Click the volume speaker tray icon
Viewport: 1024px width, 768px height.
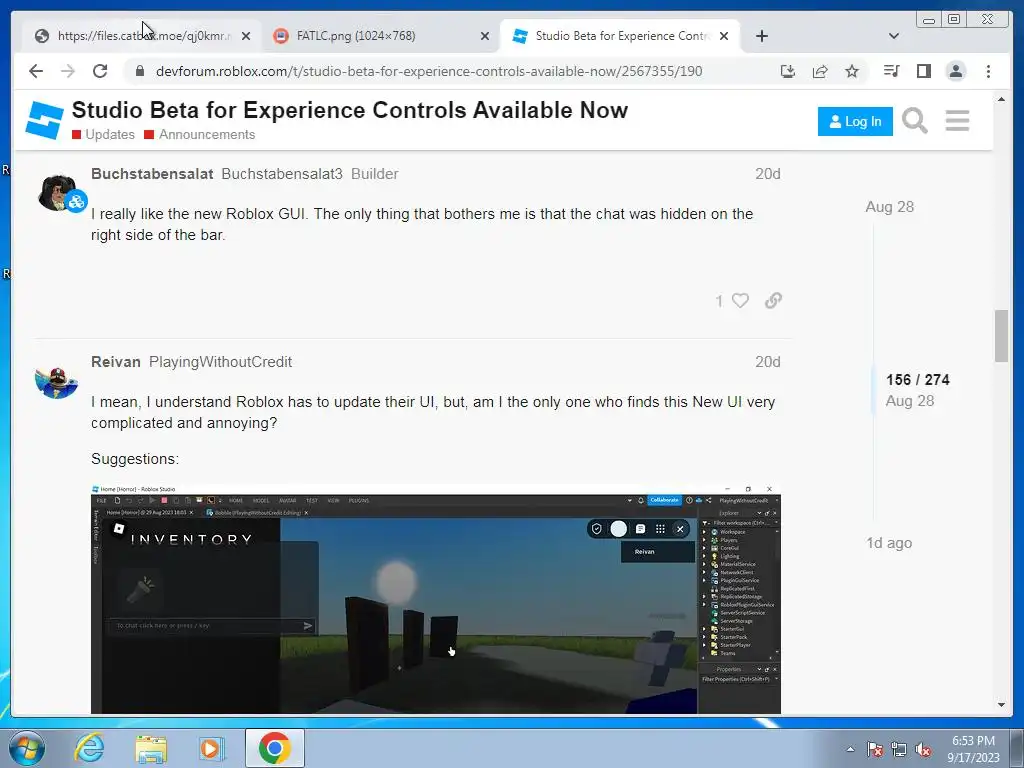click(923, 749)
